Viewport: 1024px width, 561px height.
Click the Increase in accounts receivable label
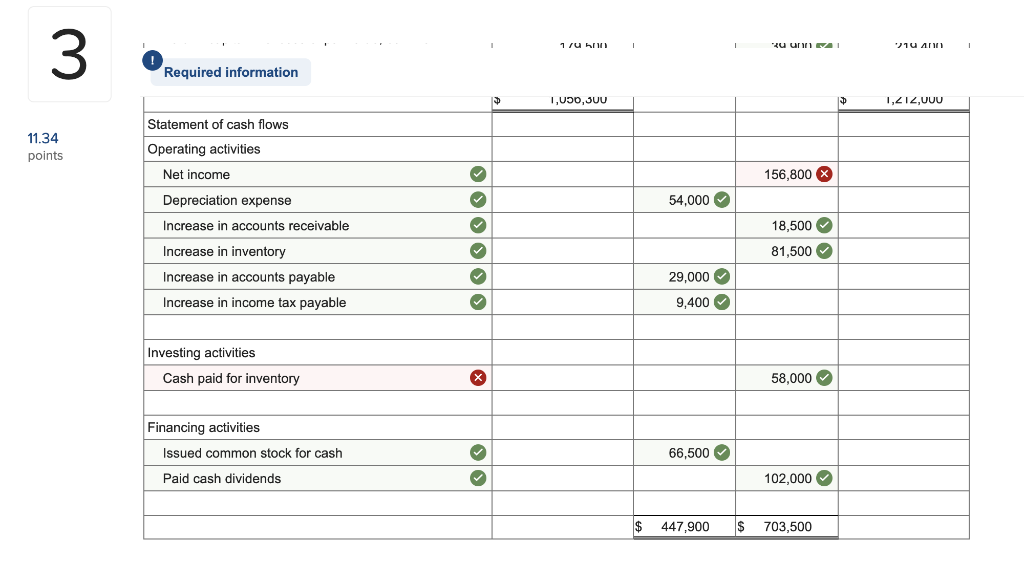[x=255, y=225]
